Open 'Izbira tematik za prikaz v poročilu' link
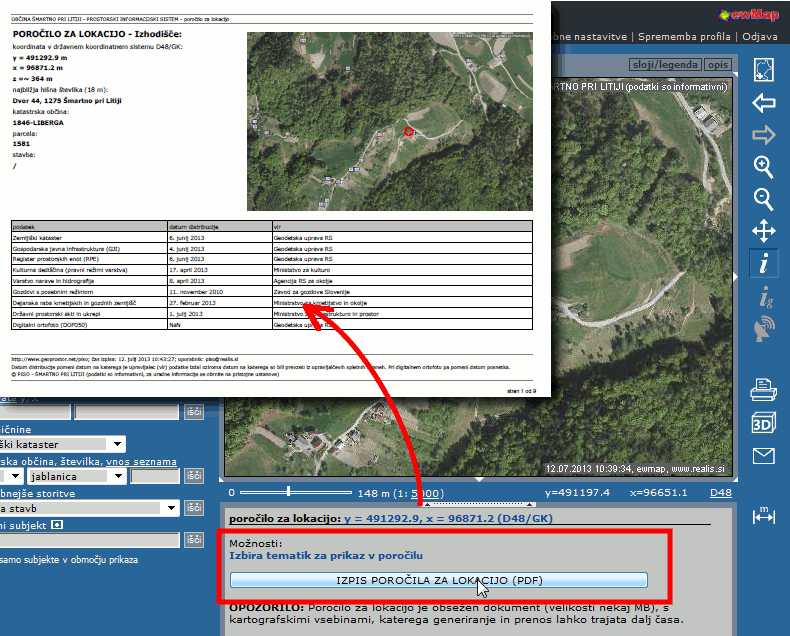 pyautogui.click(x=326, y=555)
